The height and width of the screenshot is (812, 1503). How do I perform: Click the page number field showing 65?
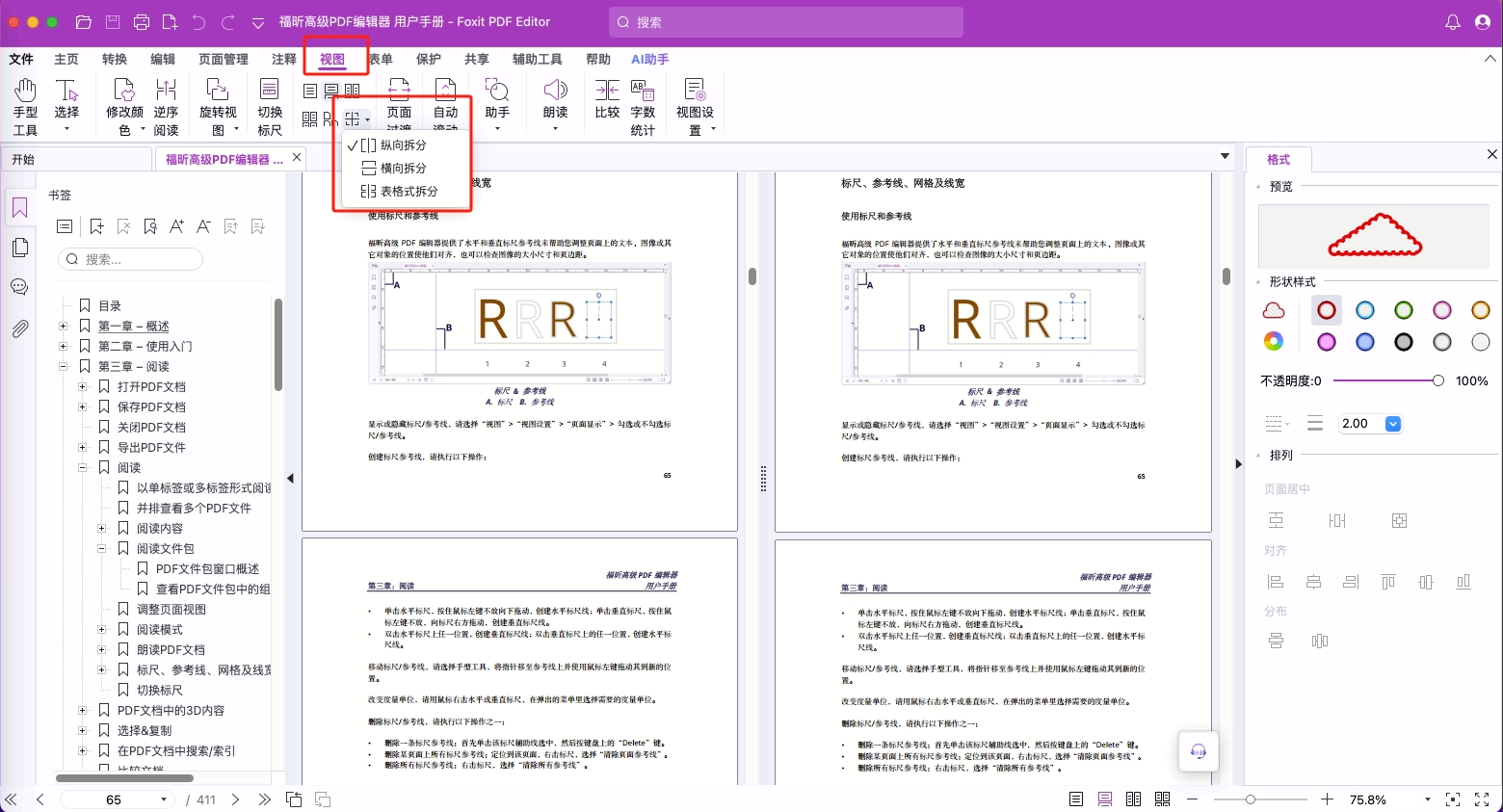(x=116, y=799)
